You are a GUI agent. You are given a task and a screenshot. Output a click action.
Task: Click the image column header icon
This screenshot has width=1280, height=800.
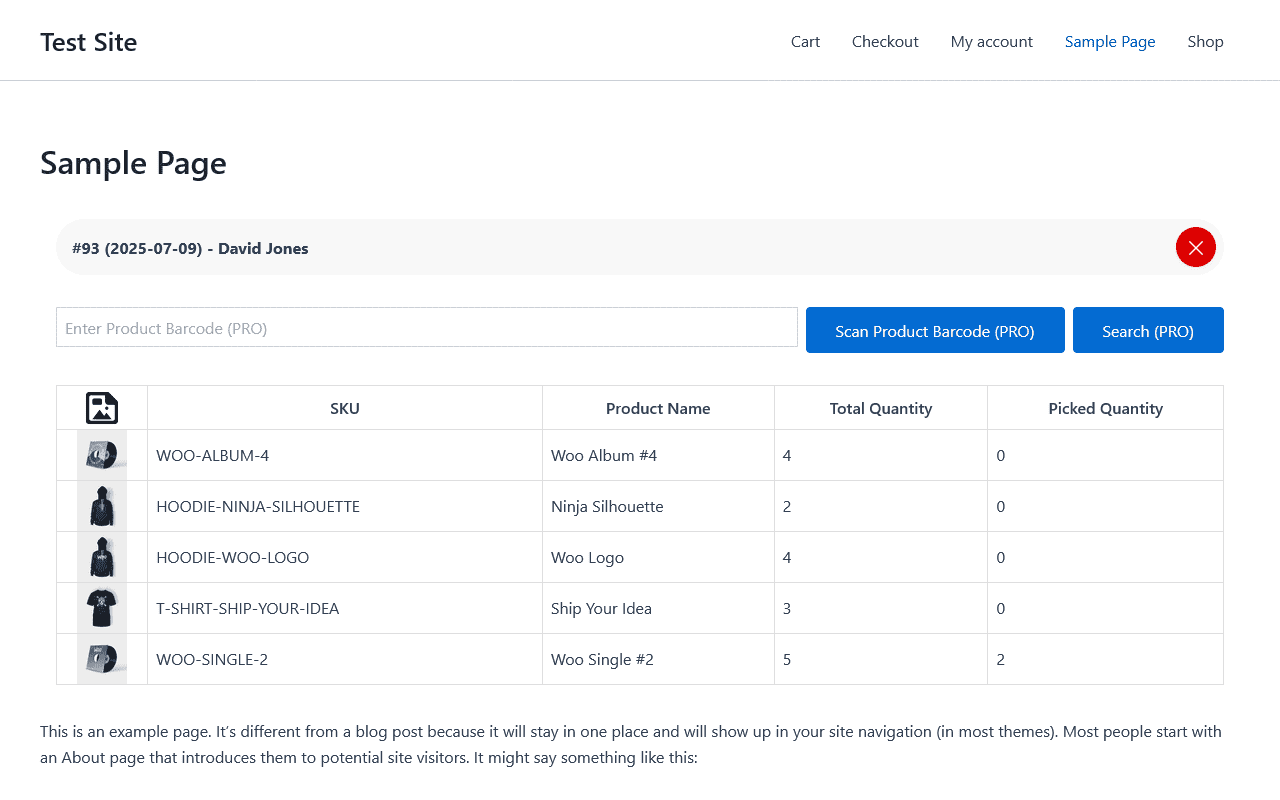point(102,408)
